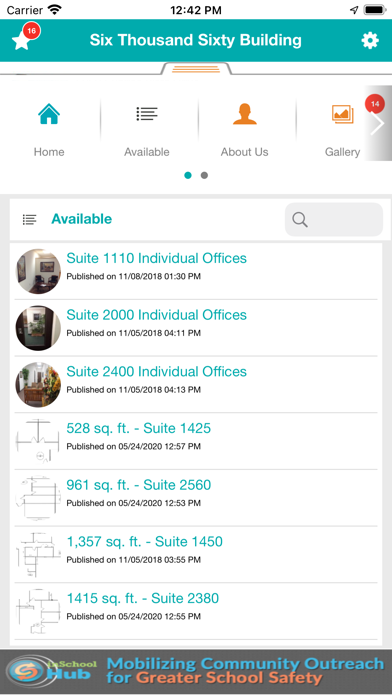This screenshot has width=392, height=696.
Task: Show next menu items with right chevron
Action: pyautogui.click(x=378, y=123)
